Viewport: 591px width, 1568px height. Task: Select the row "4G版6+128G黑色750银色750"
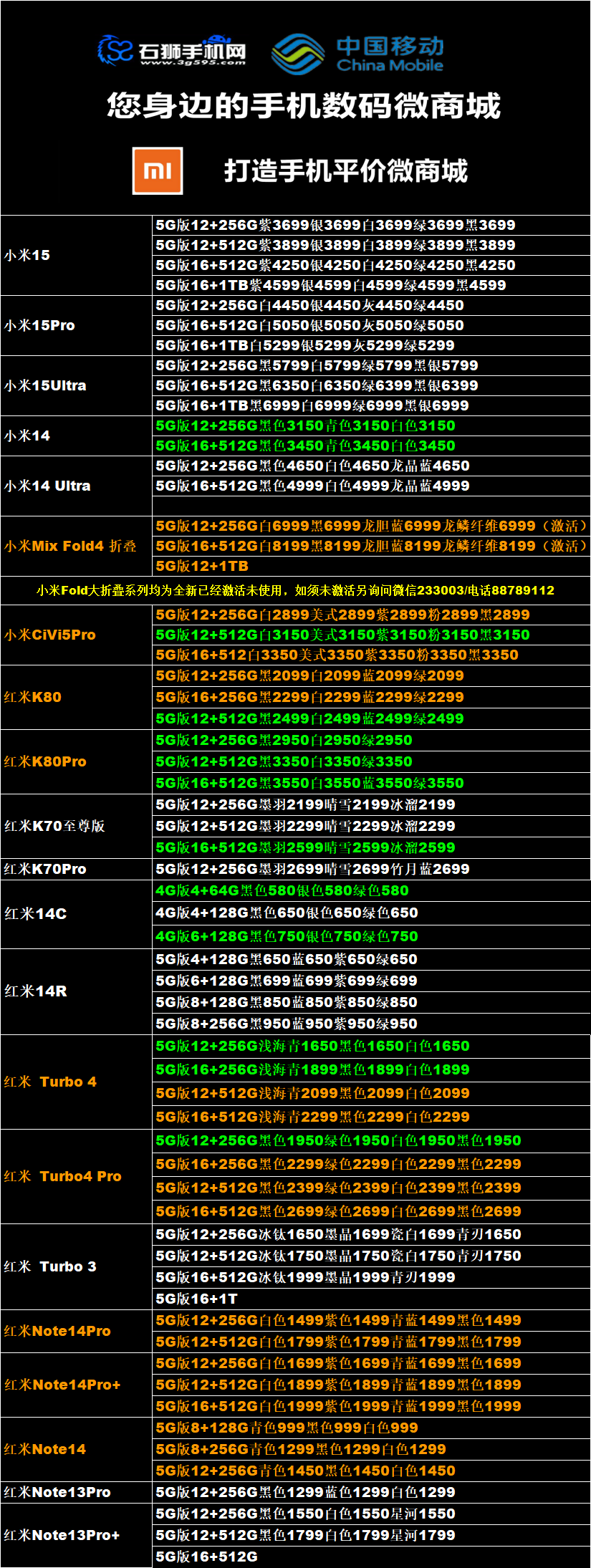point(372,936)
